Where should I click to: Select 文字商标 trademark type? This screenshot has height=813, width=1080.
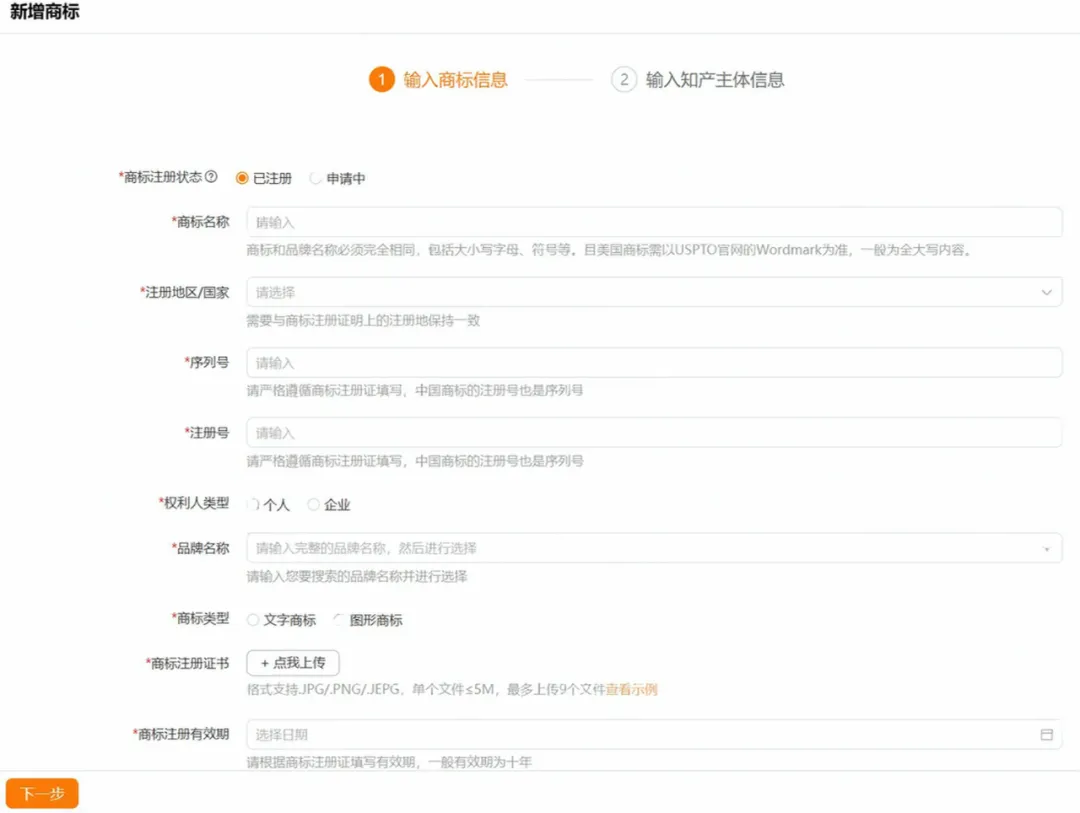point(253,619)
